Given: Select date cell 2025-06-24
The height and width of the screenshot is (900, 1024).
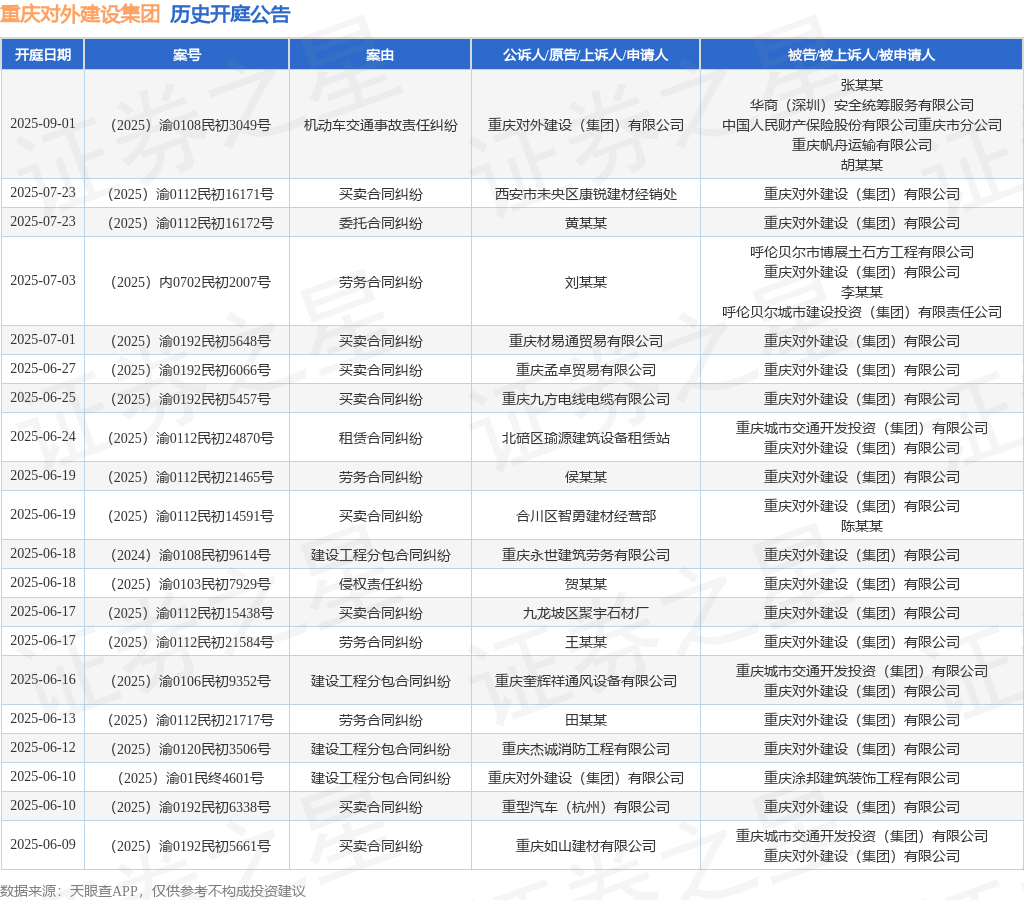Looking at the screenshot, I should (43, 436).
